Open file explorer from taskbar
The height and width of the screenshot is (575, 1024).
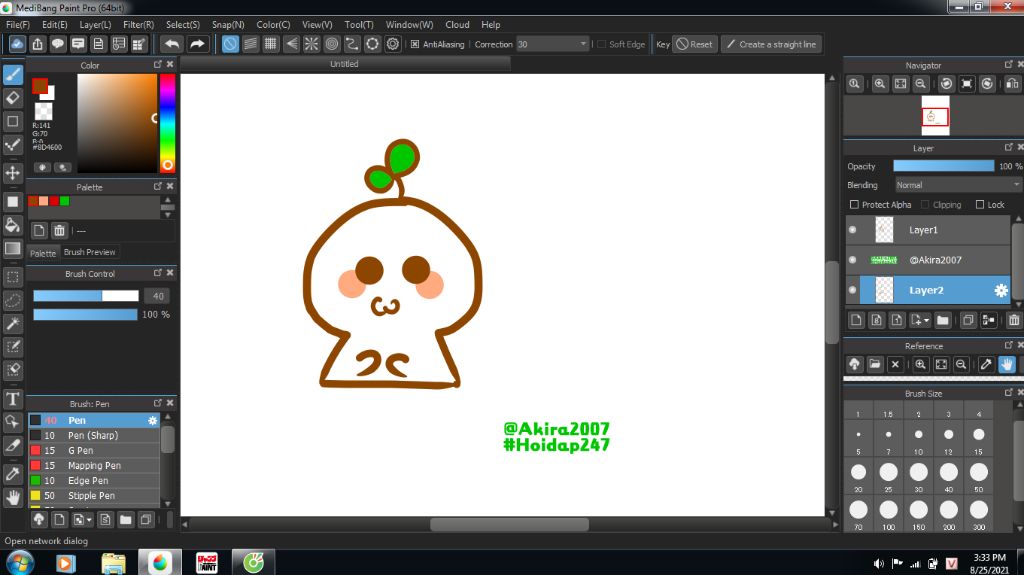[114, 563]
